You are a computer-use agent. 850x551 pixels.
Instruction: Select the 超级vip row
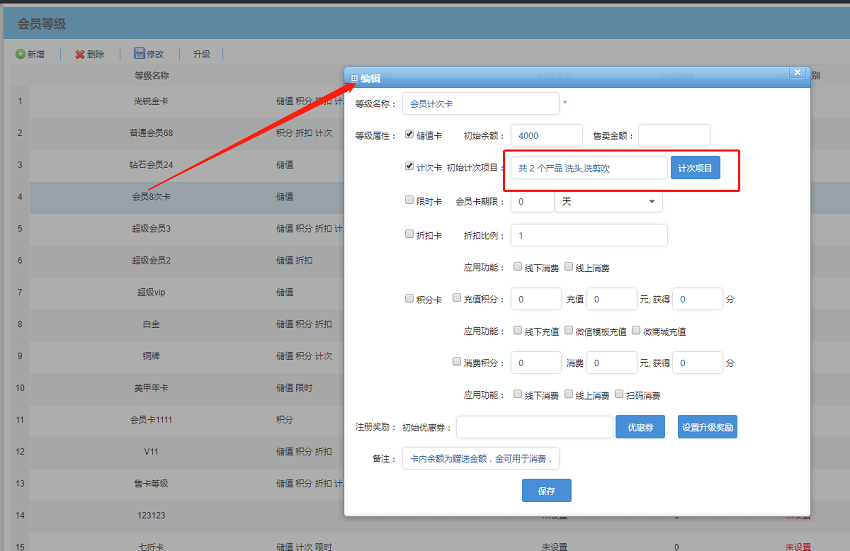click(x=177, y=292)
